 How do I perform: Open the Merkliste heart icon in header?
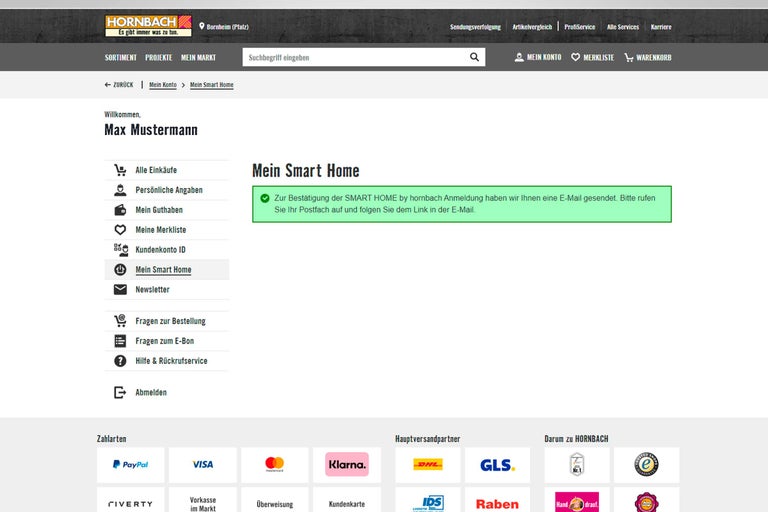[x=576, y=58]
